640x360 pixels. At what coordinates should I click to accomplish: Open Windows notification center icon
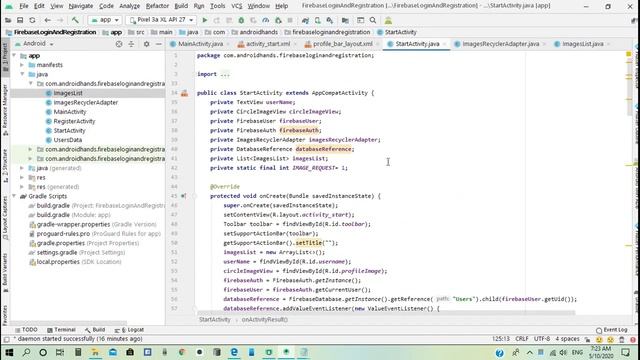pyautogui.click(x=626, y=352)
